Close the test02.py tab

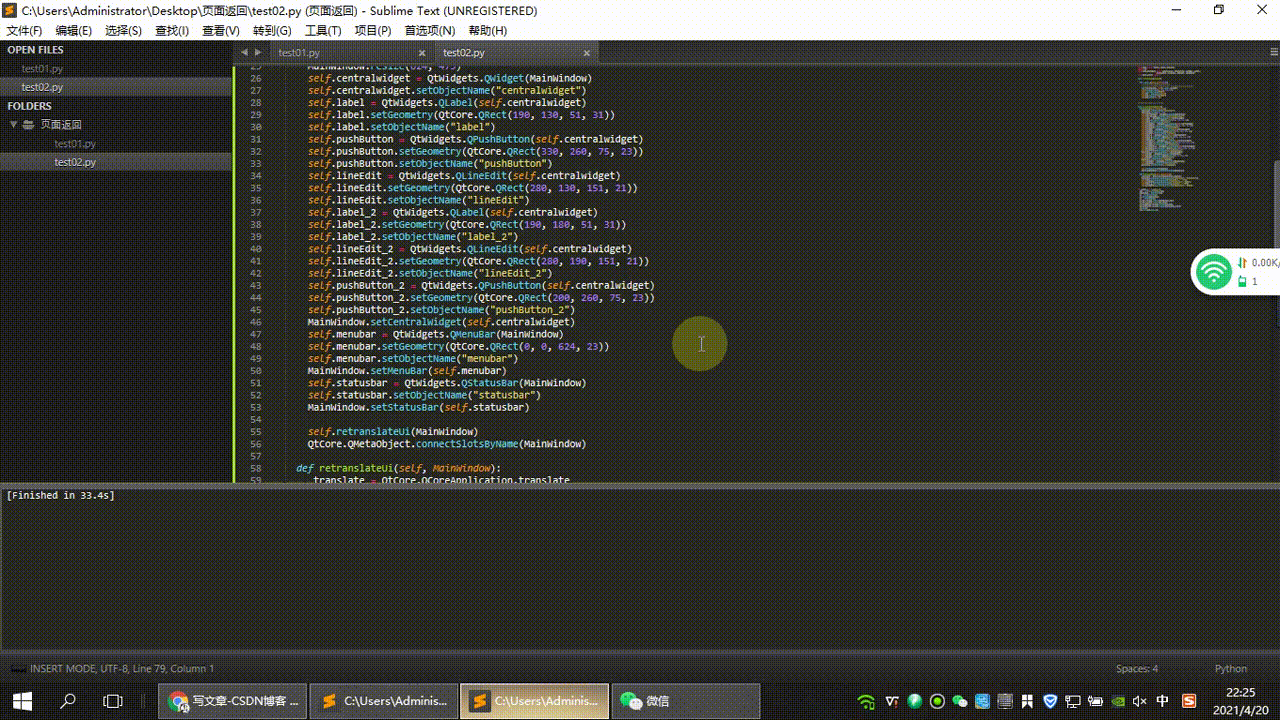(587, 53)
